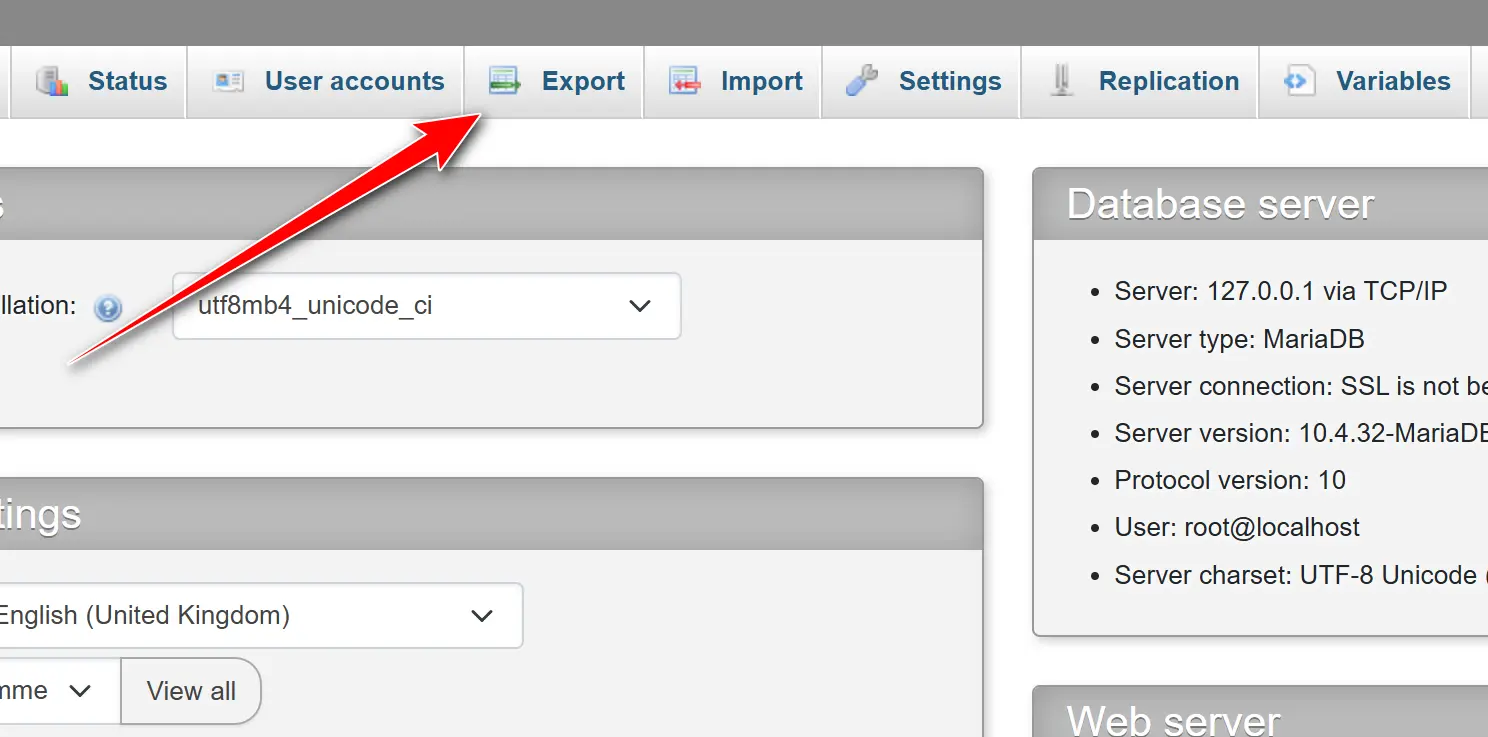
Task: Open the Import tab label
Action: click(761, 81)
